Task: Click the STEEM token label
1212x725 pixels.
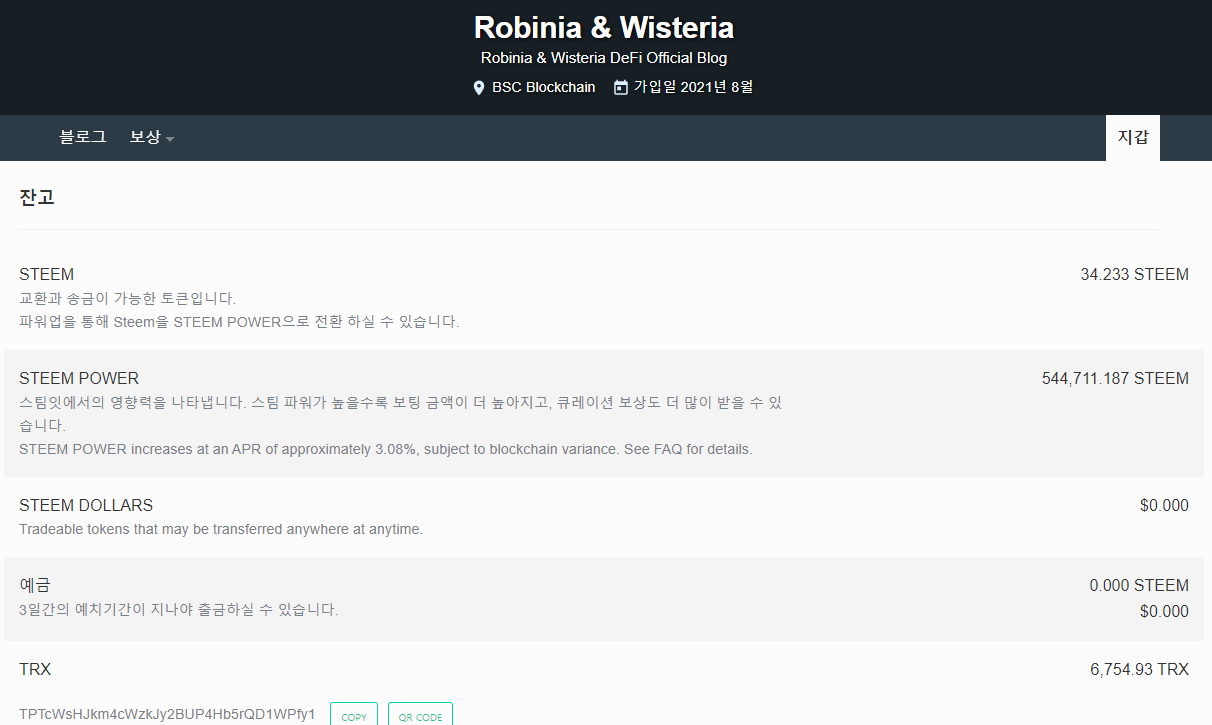Action: coord(46,274)
